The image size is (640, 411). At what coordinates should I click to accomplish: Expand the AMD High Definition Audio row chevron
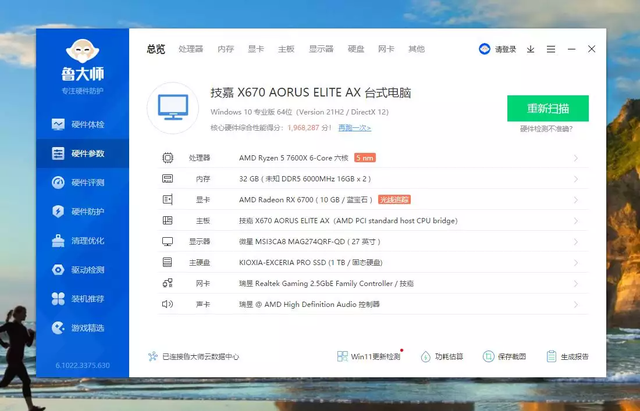tap(576, 304)
